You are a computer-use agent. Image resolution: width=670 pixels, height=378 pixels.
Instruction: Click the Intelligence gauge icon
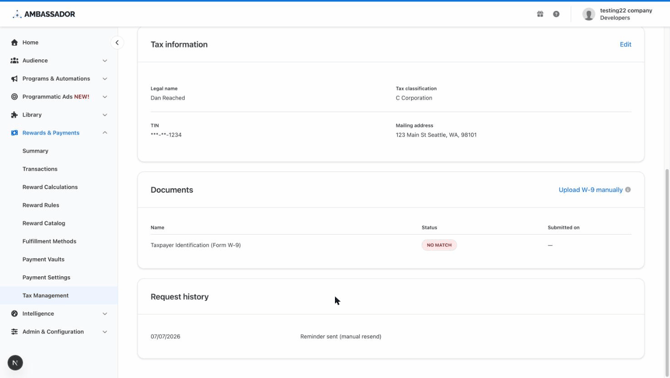[15, 314]
